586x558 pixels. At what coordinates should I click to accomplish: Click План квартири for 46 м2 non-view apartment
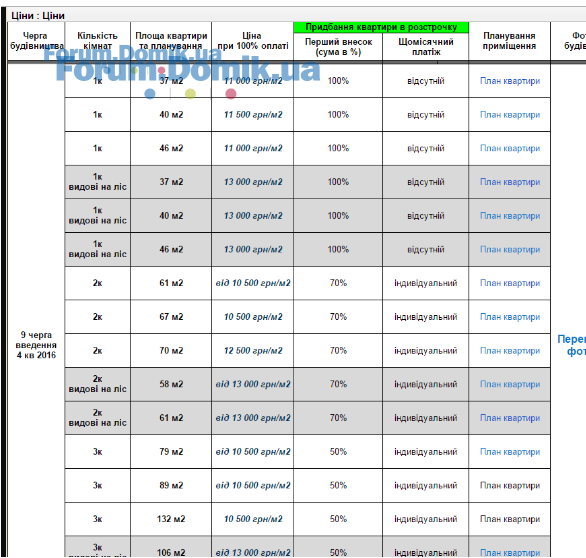click(510, 148)
